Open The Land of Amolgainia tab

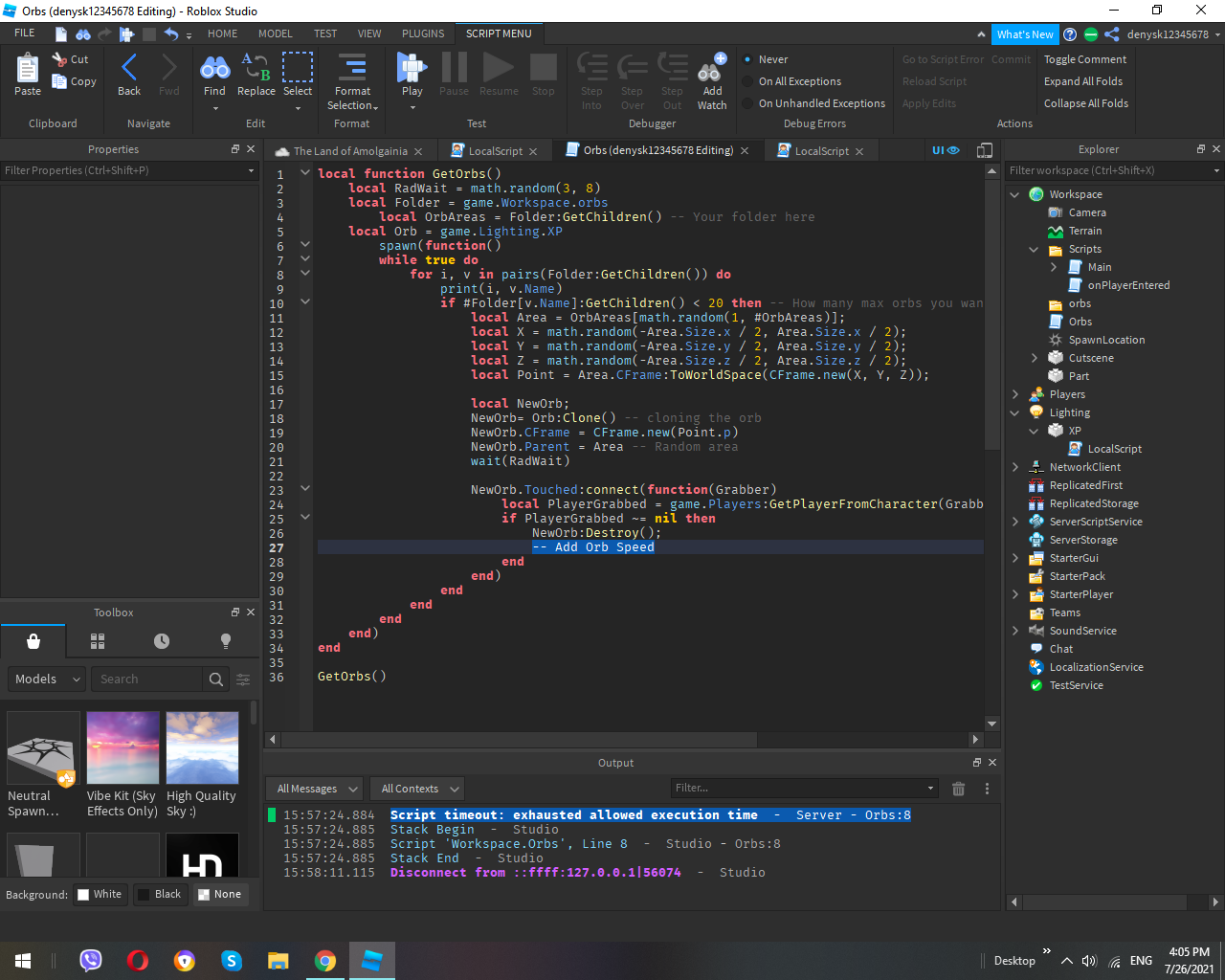[349, 151]
